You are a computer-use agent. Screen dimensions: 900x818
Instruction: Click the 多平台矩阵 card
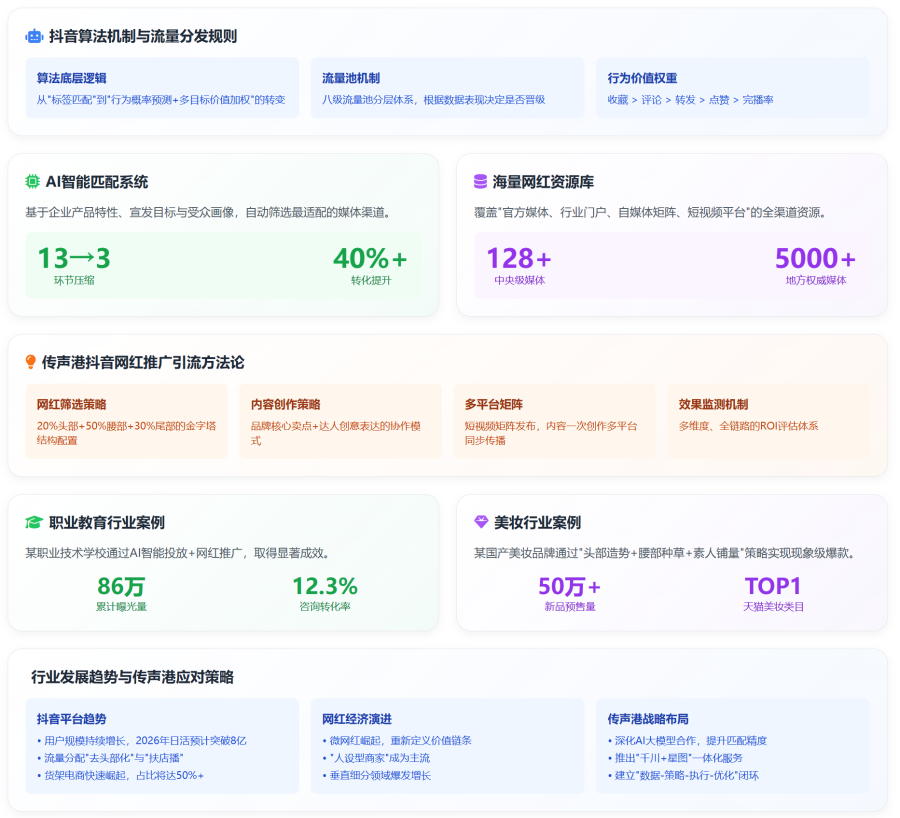pyautogui.click(x=554, y=421)
